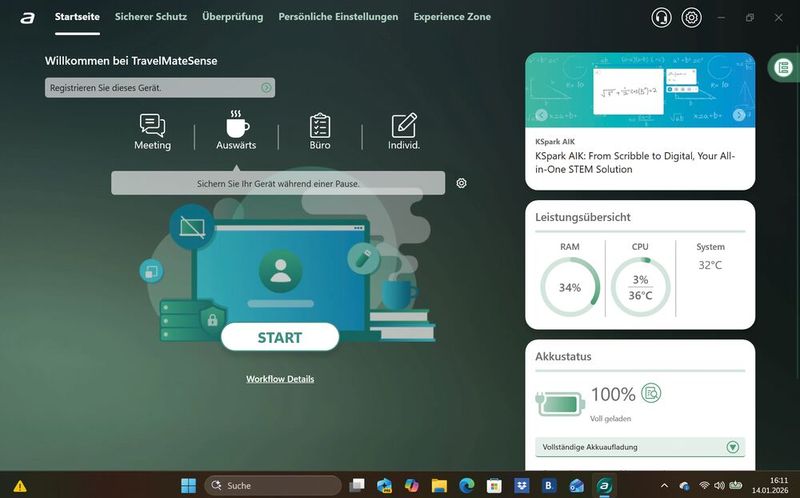The width and height of the screenshot is (800, 498).
Task: Click the START button
Action: (280, 337)
